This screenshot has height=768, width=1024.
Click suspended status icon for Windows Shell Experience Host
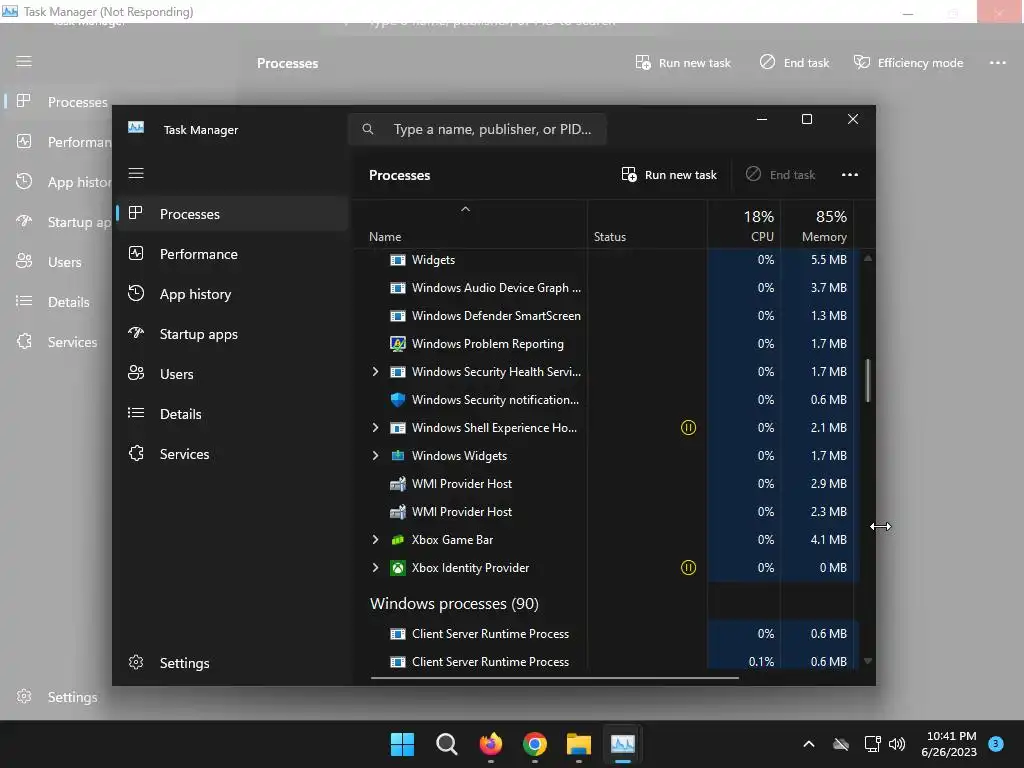click(x=688, y=428)
